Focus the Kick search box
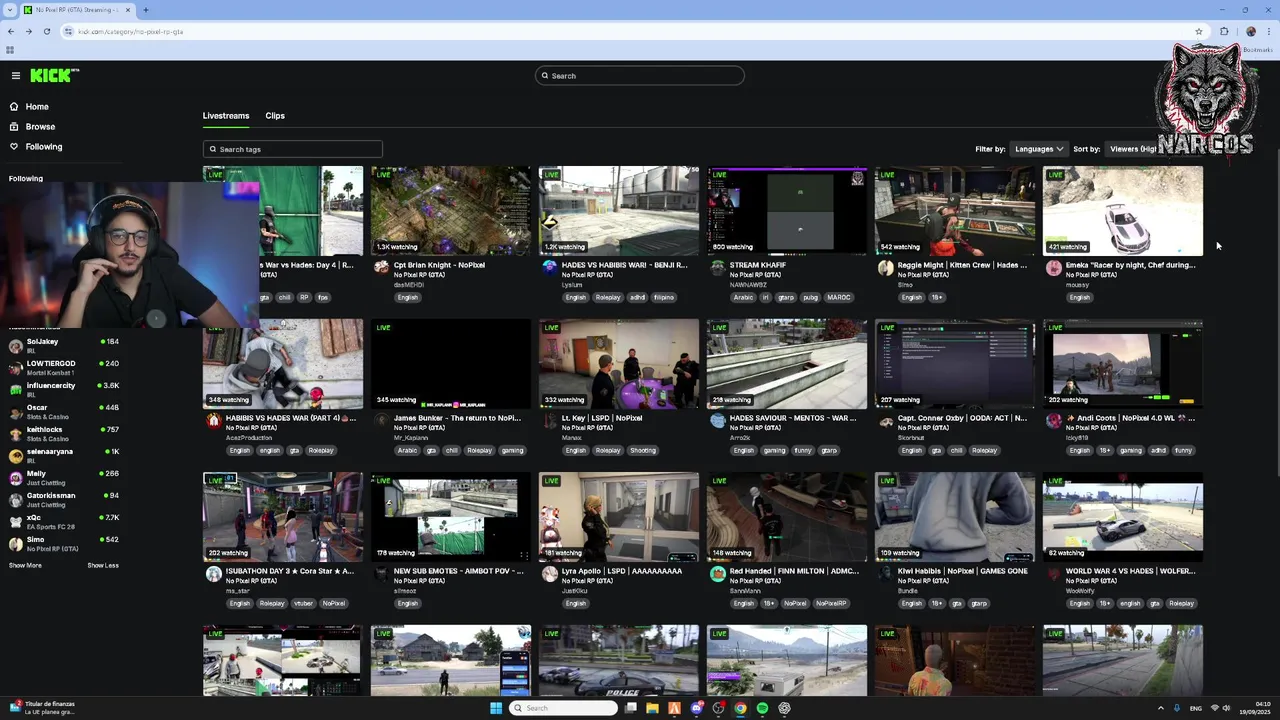The height and width of the screenshot is (720, 1280). (x=640, y=76)
